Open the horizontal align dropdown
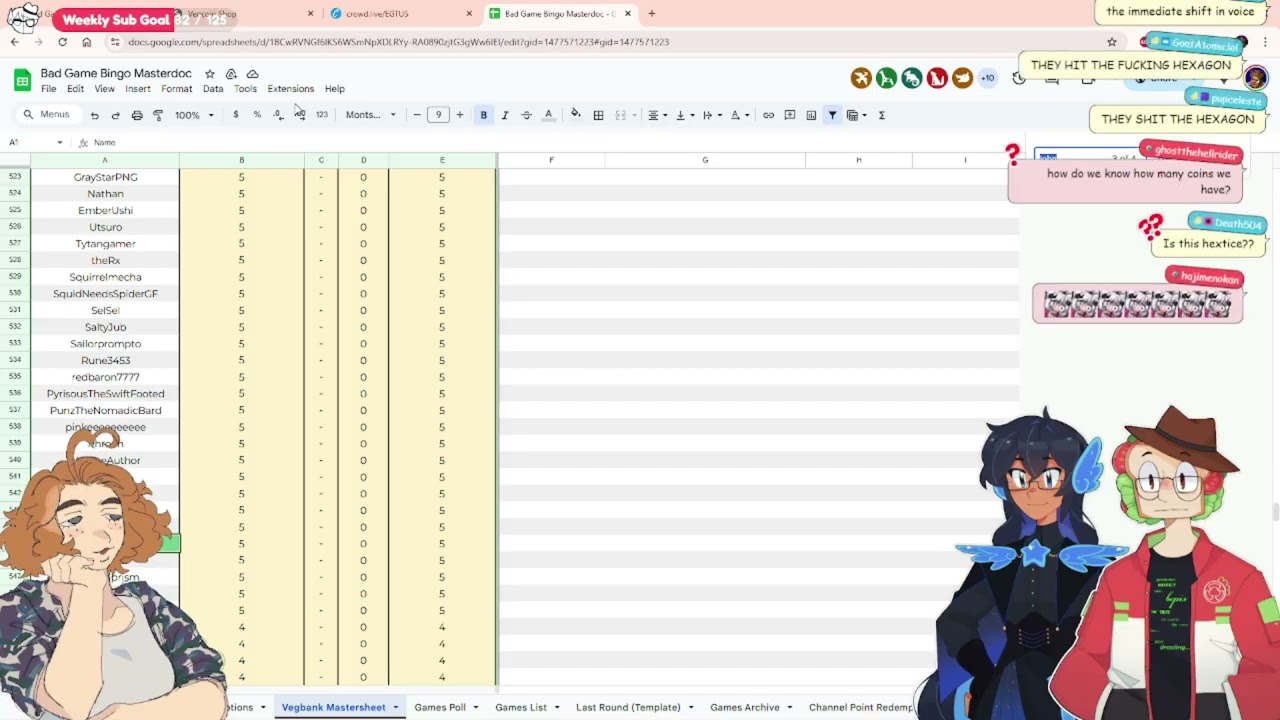The width and height of the screenshot is (1280, 720). 657,115
